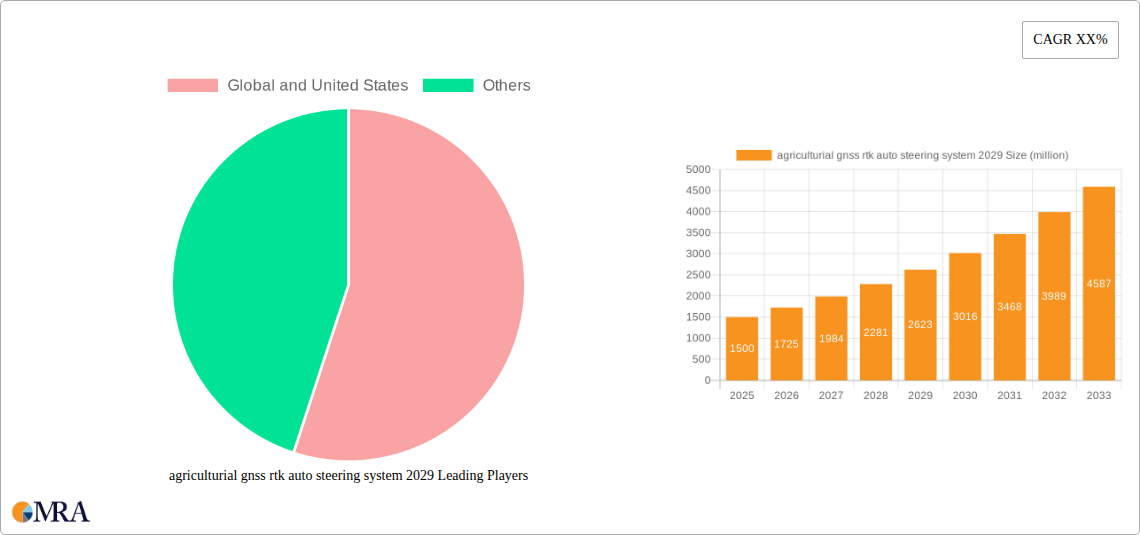Click the MRA logo icon

pyautogui.click(x=51, y=512)
